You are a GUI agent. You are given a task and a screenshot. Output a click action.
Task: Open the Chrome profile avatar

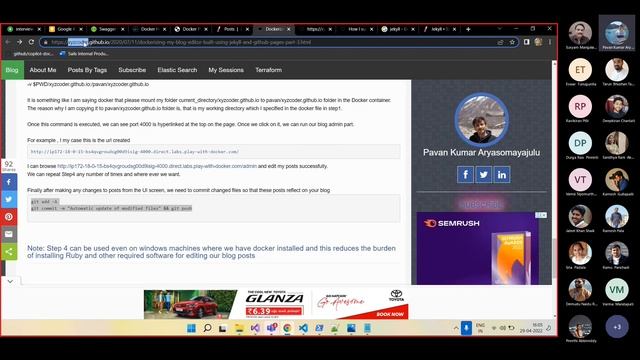538,42
